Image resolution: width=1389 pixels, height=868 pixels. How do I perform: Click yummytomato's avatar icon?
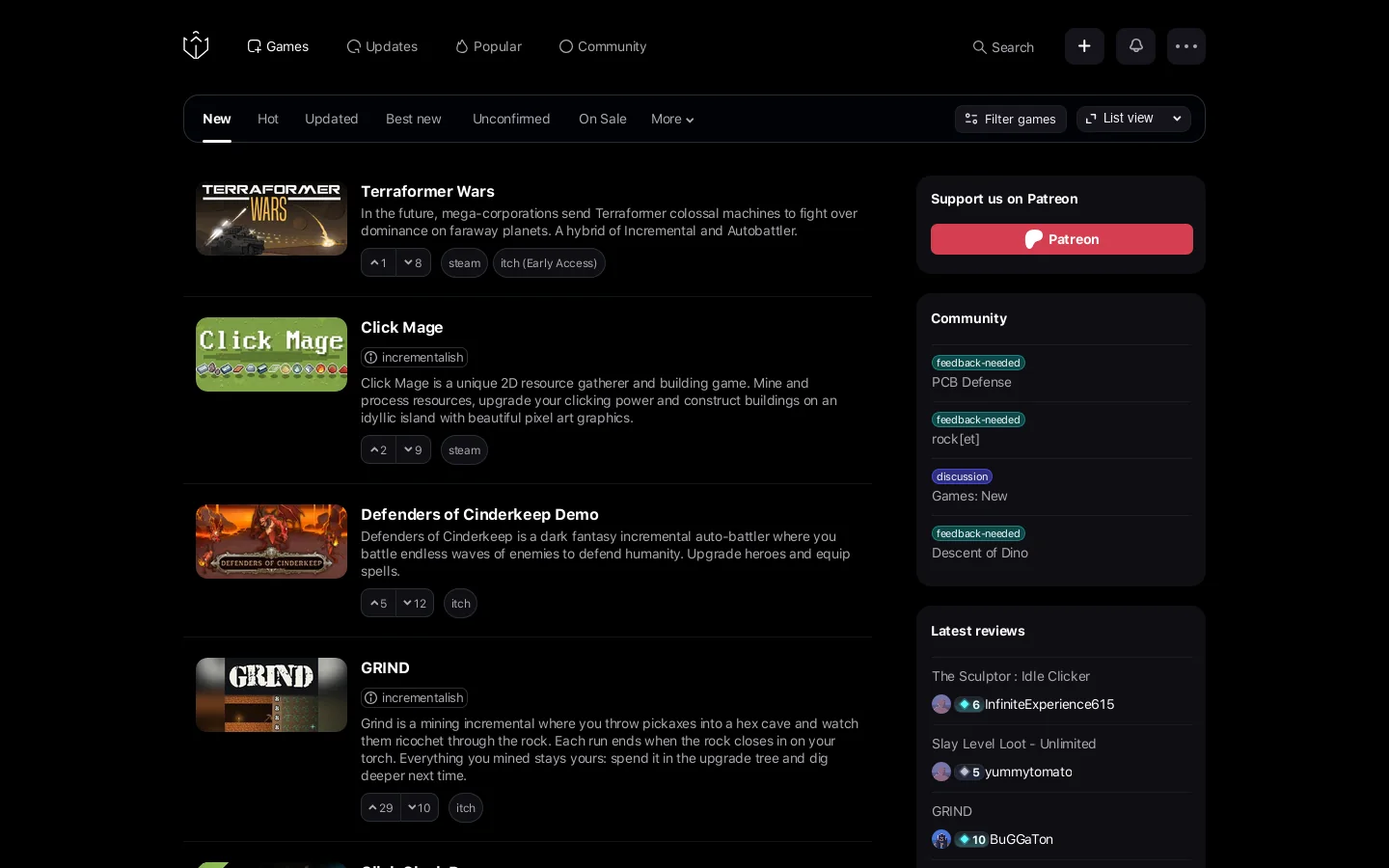(x=941, y=772)
